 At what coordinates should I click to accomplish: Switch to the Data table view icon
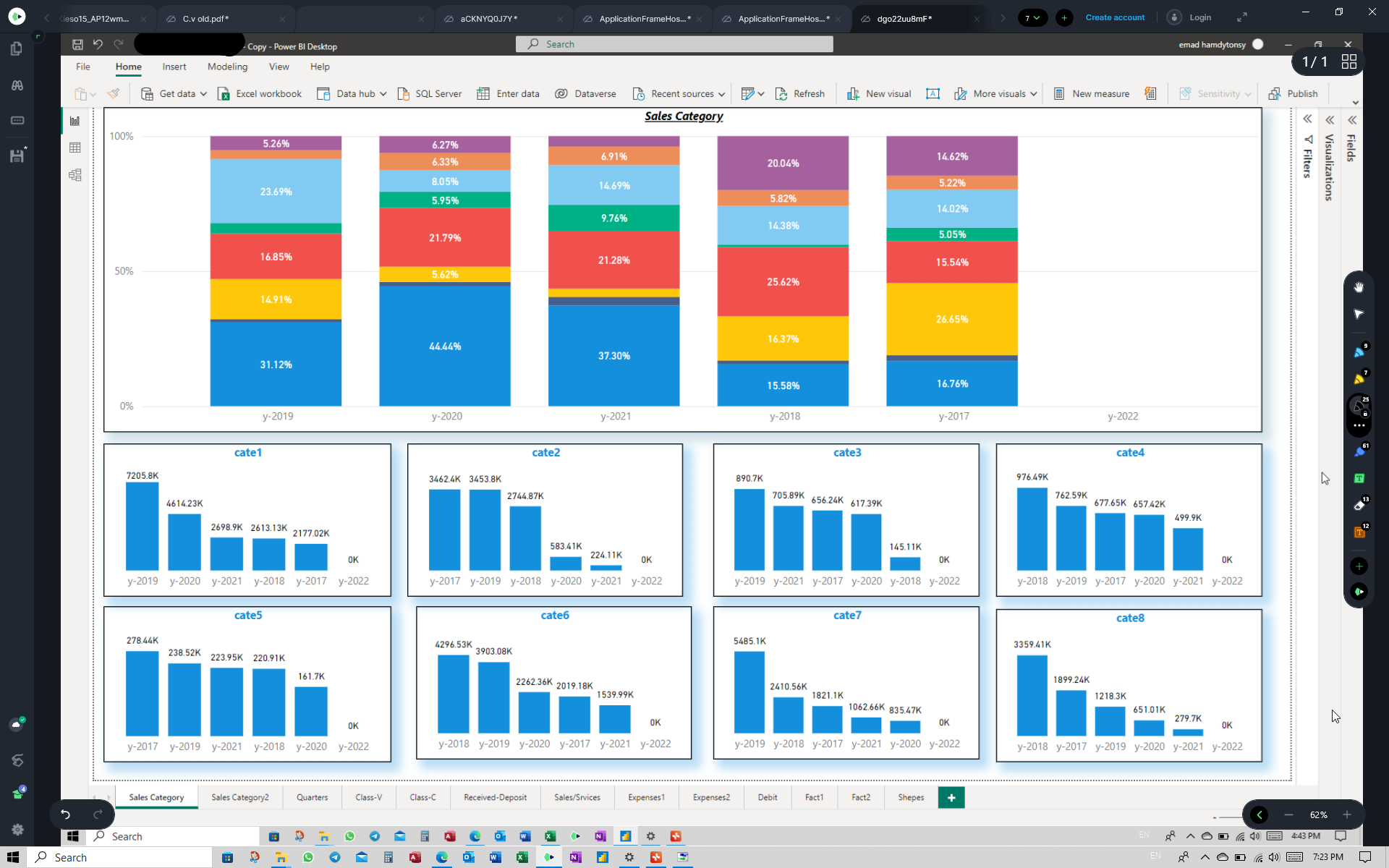pos(75,148)
